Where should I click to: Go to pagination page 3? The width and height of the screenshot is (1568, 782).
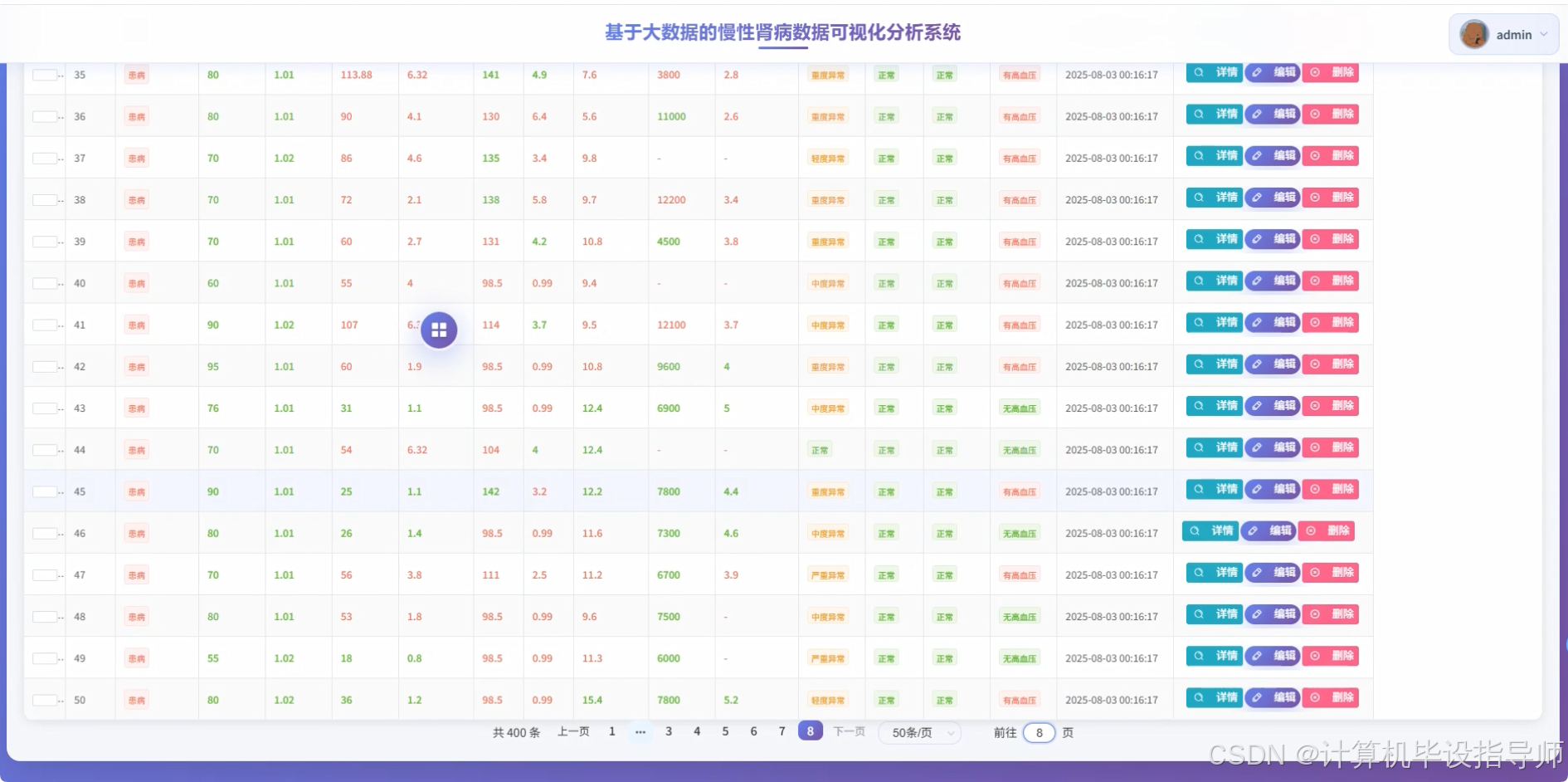[669, 731]
